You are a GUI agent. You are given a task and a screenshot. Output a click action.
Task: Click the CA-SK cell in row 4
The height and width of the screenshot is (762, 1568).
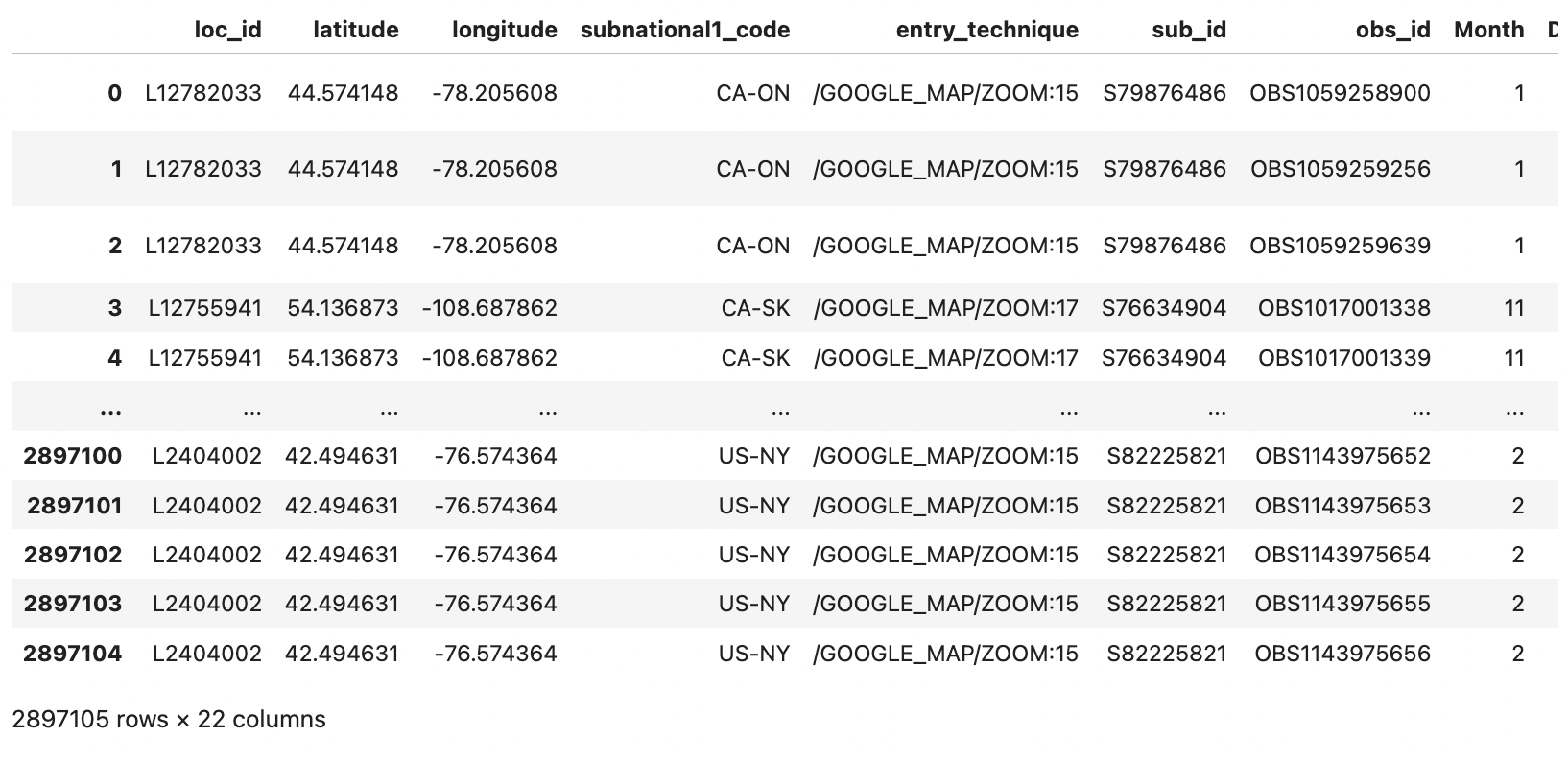756,358
